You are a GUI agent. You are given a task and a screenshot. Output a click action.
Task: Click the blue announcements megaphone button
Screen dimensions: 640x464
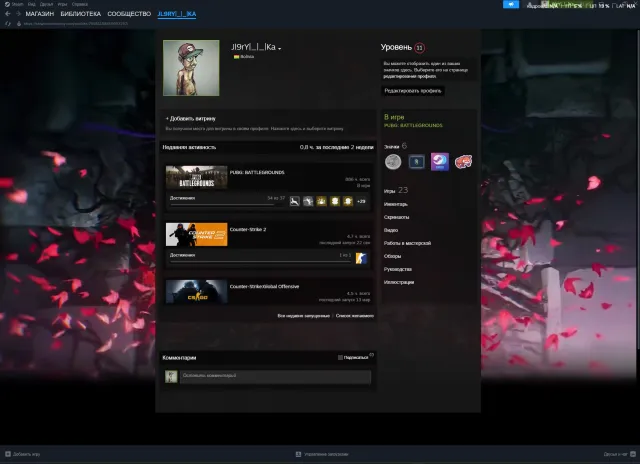pos(511,4)
